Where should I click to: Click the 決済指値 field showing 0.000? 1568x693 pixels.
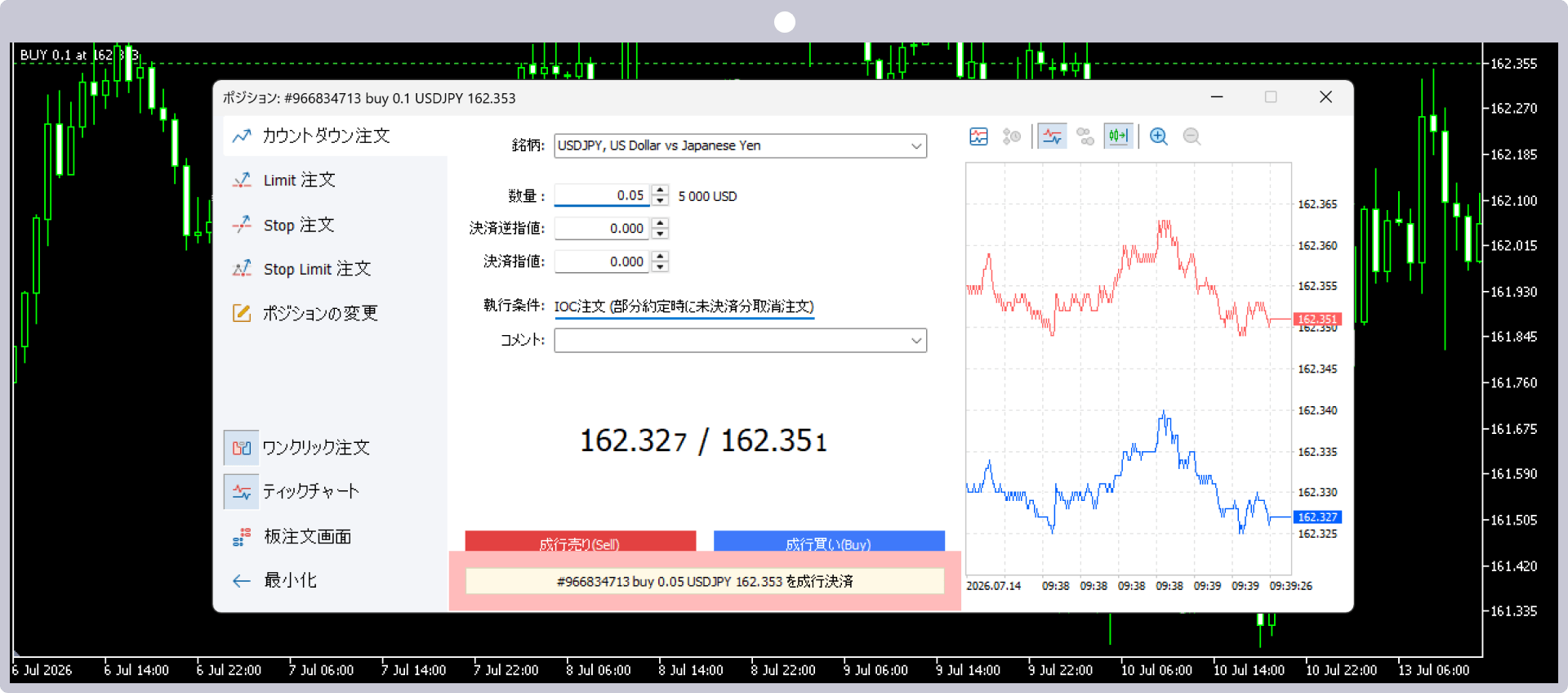(602, 262)
